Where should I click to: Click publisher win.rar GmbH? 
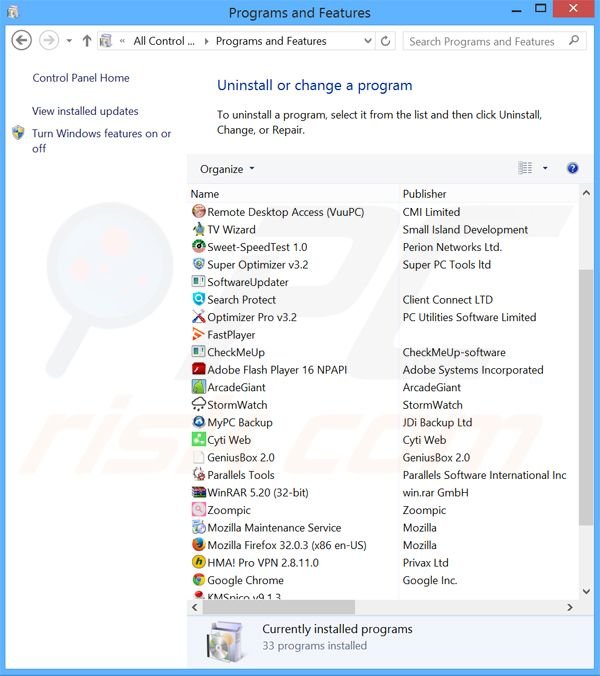pyautogui.click(x=435, y=492)
